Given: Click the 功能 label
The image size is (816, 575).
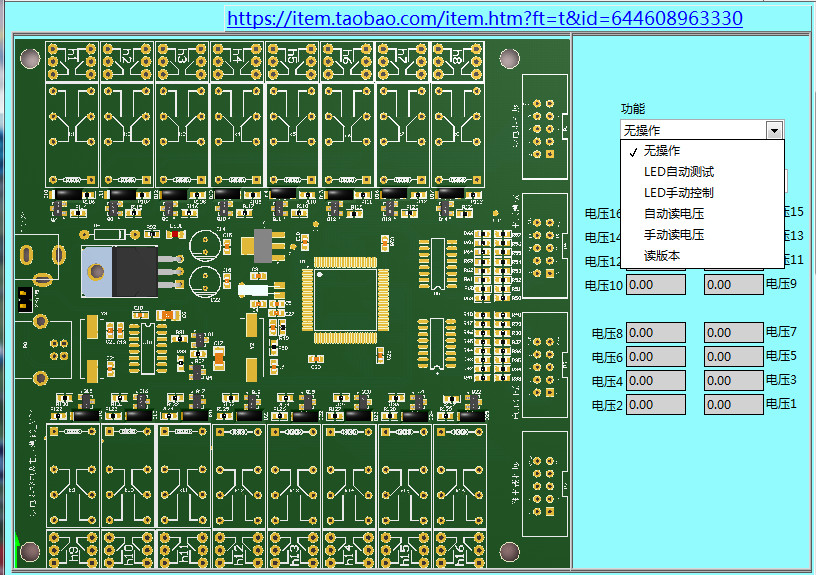Looking at the screenshot, I should tap(633, 109).
